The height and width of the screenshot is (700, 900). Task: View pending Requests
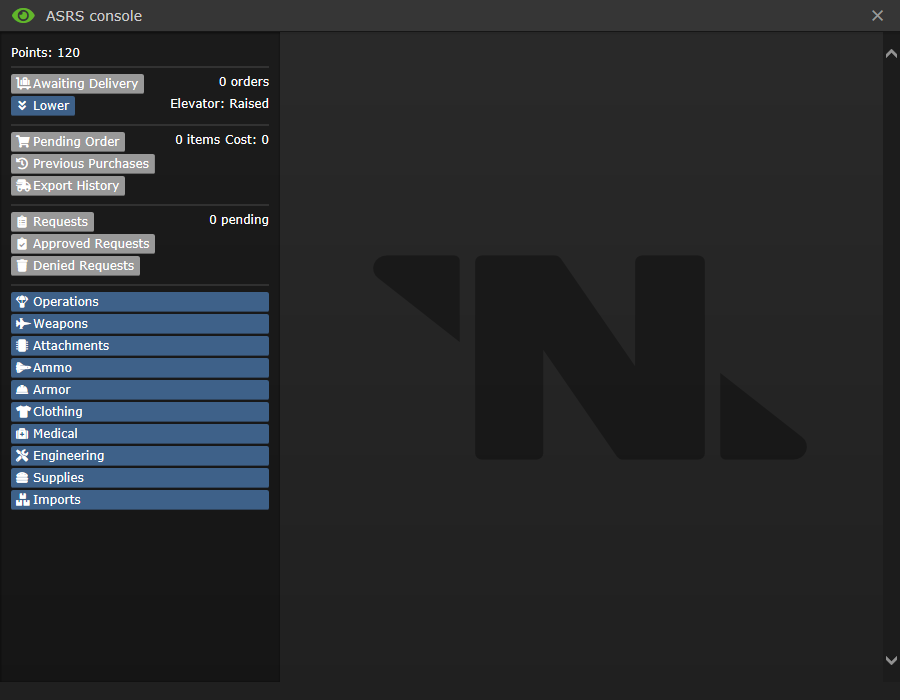point(52,221)
